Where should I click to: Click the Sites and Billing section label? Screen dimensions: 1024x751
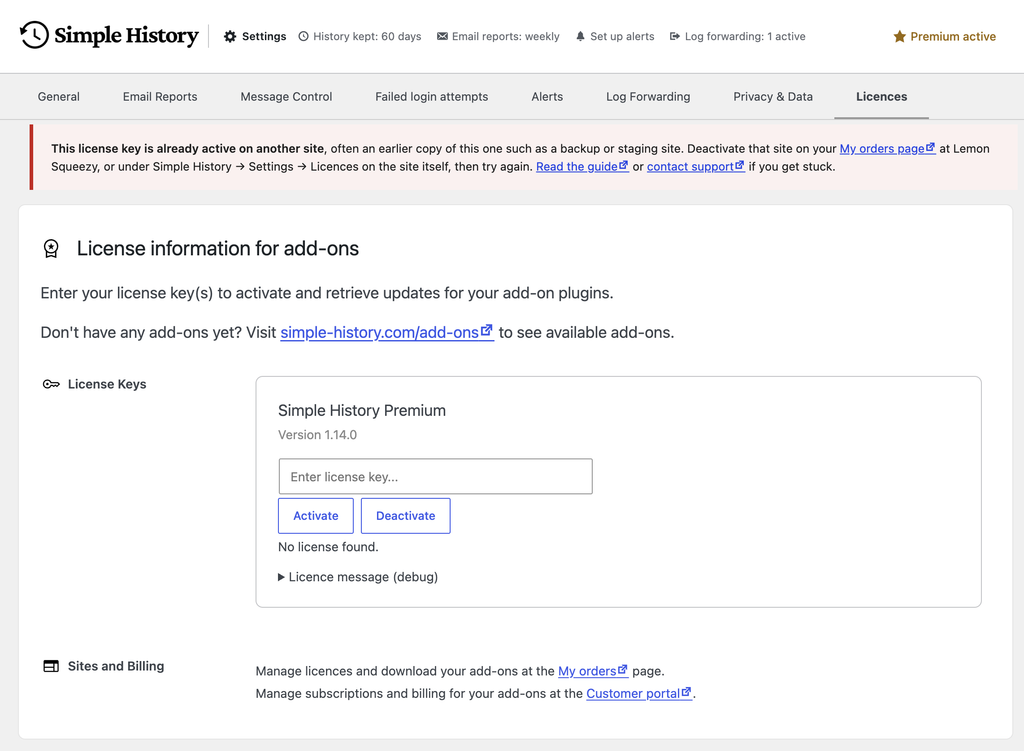(x=116, y=666)
